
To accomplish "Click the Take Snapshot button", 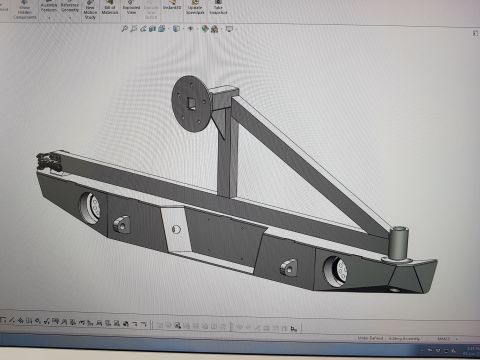I will click(218, 8).
